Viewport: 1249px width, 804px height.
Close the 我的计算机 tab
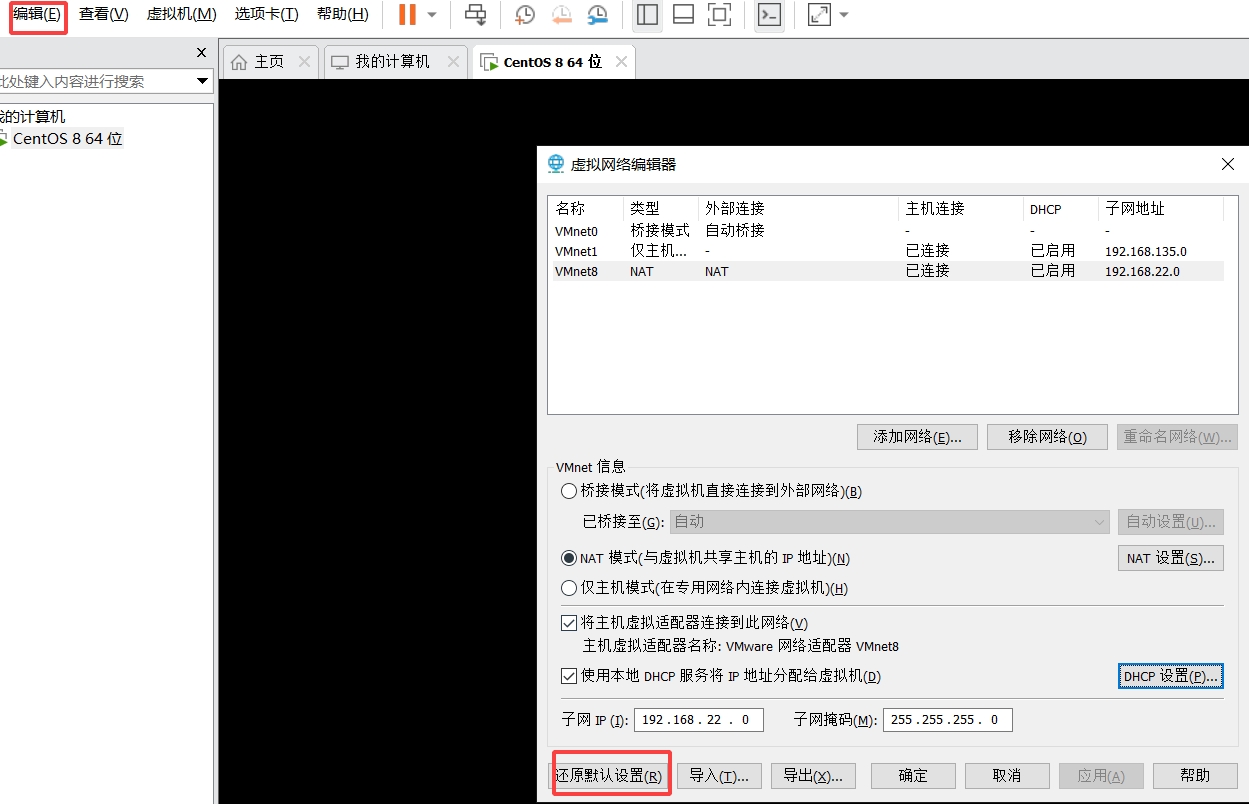click(x=453, y=62)
